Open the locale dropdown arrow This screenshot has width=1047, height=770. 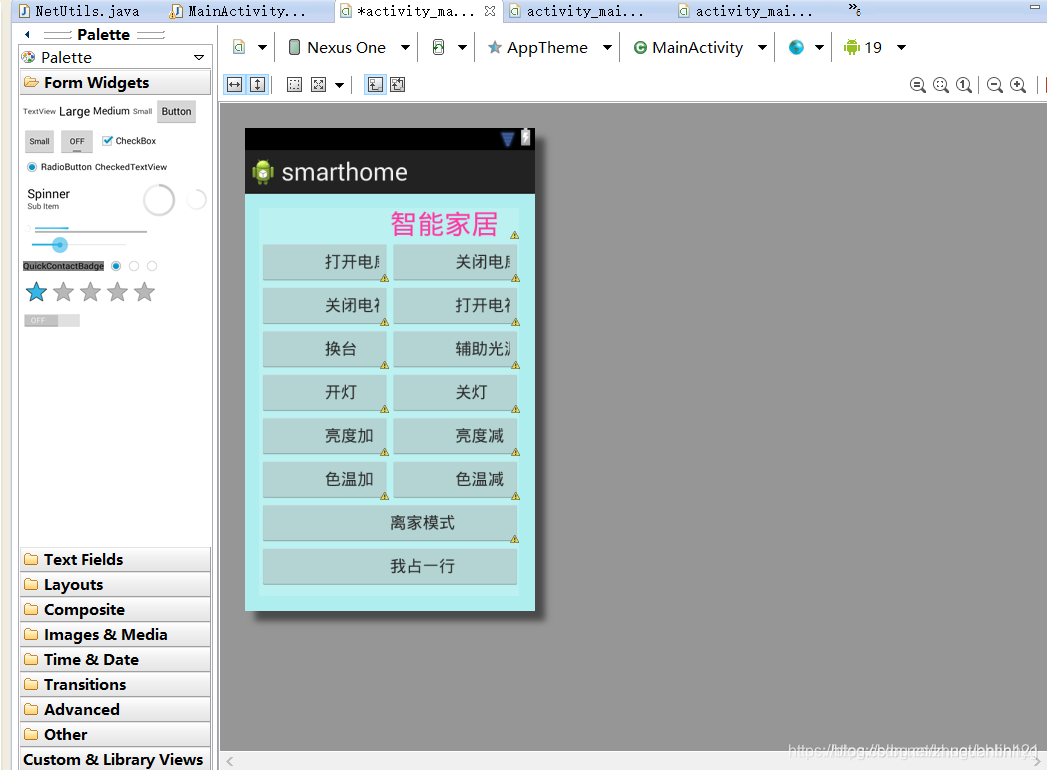pos(819,47)
